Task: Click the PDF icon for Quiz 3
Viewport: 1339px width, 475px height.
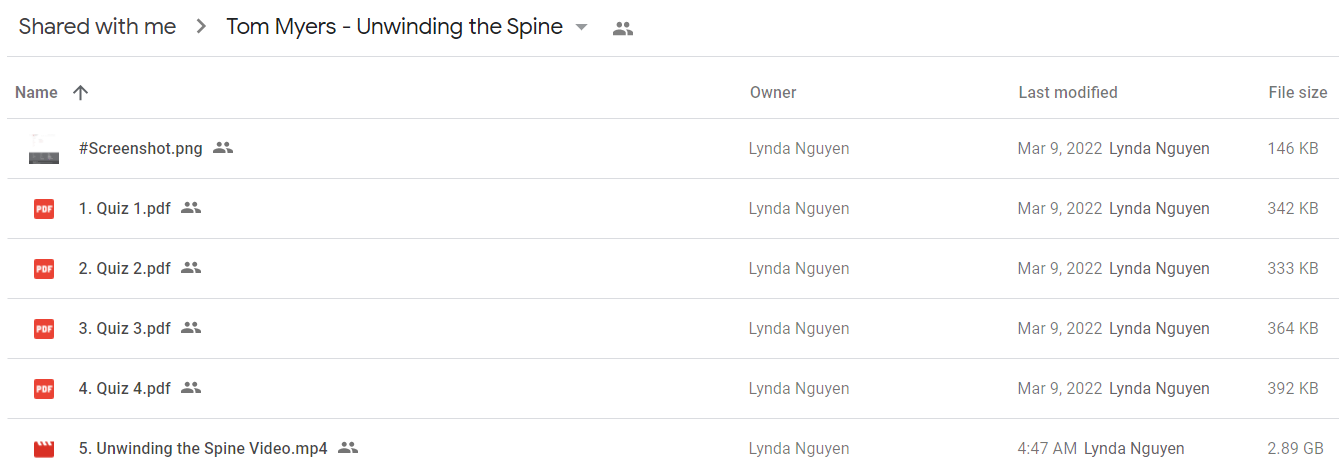Action: (44, 329)
